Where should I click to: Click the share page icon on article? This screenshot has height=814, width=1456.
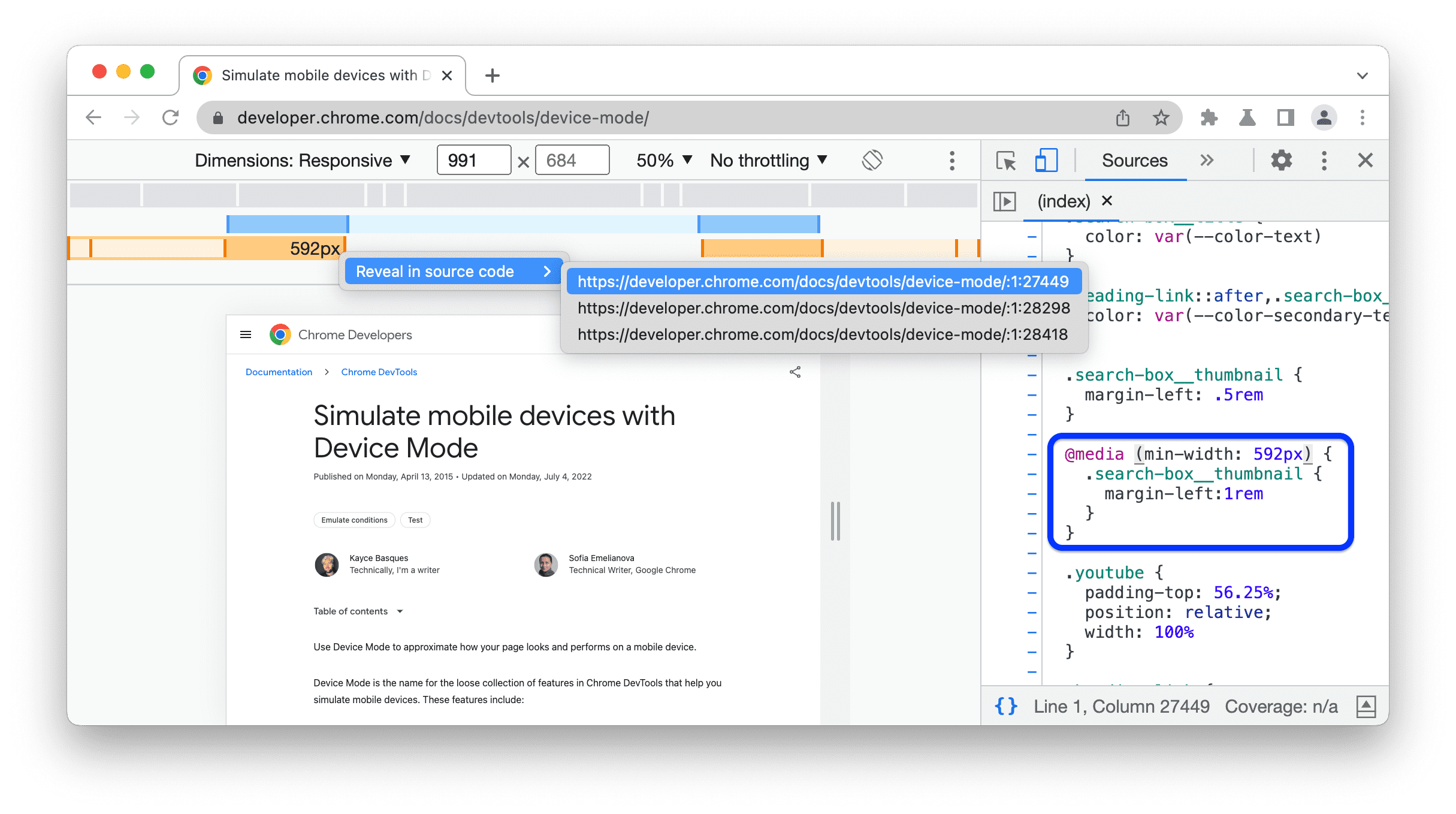click(795, 372)
